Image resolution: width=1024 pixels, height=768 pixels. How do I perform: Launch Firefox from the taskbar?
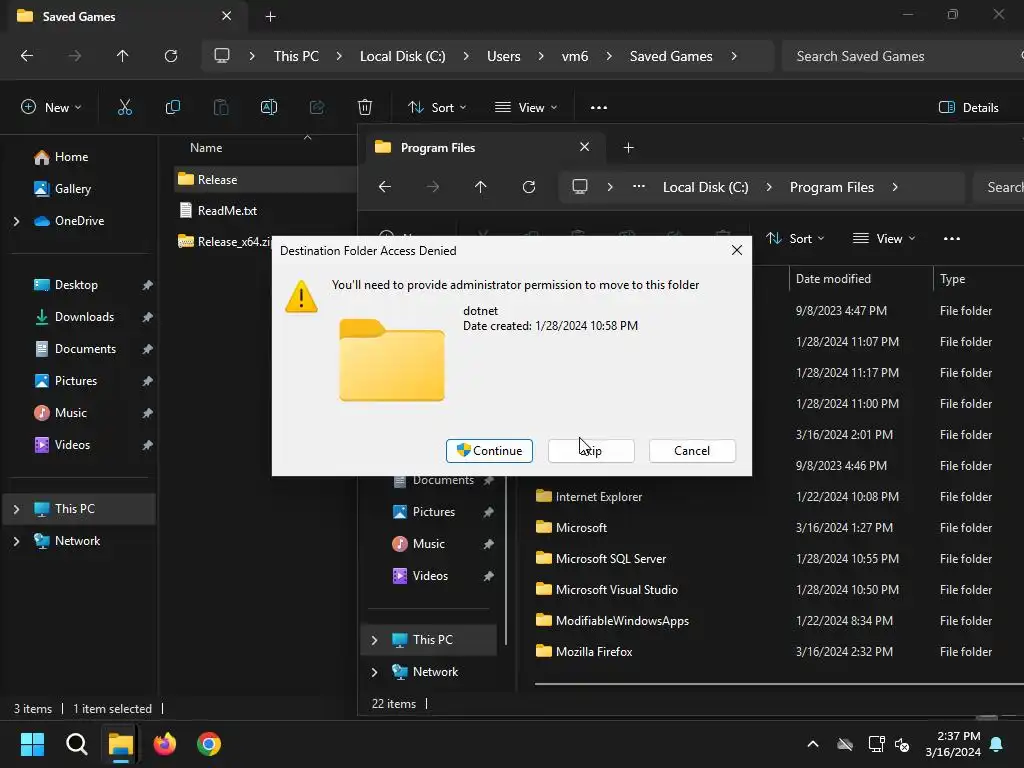click(x=165, y=744)
